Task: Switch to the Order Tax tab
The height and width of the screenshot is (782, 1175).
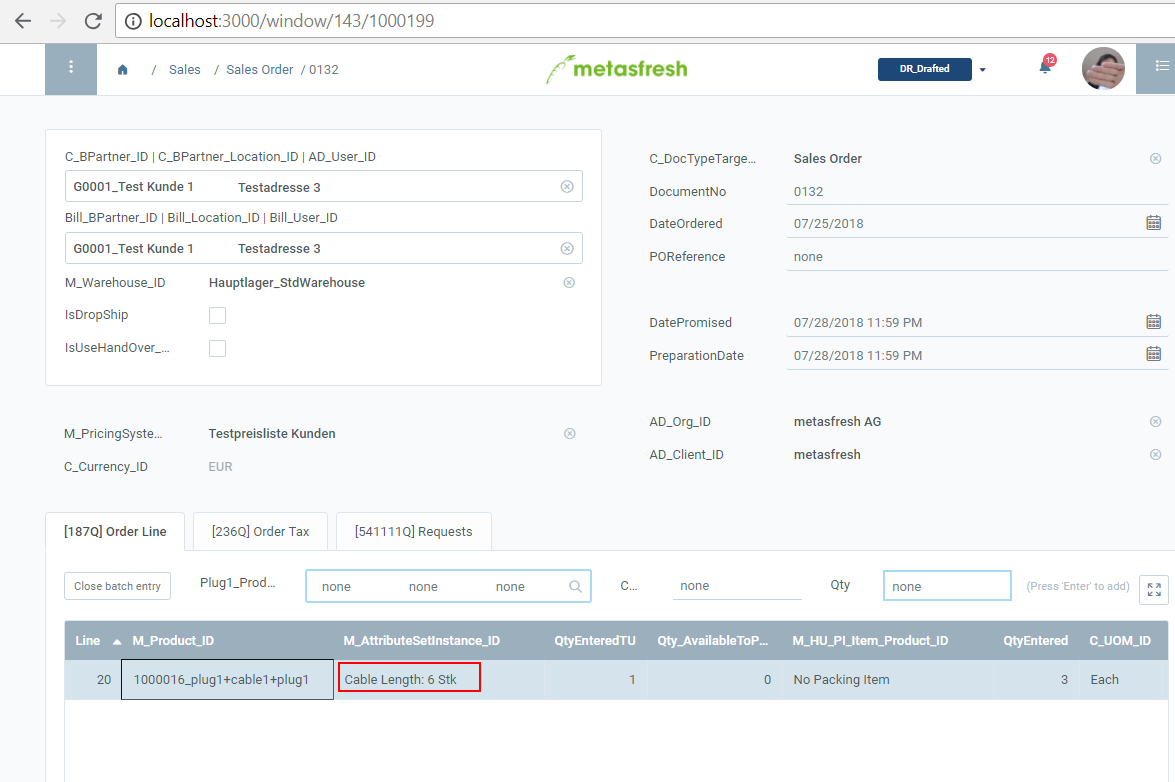Action: [x=260, y=532]
